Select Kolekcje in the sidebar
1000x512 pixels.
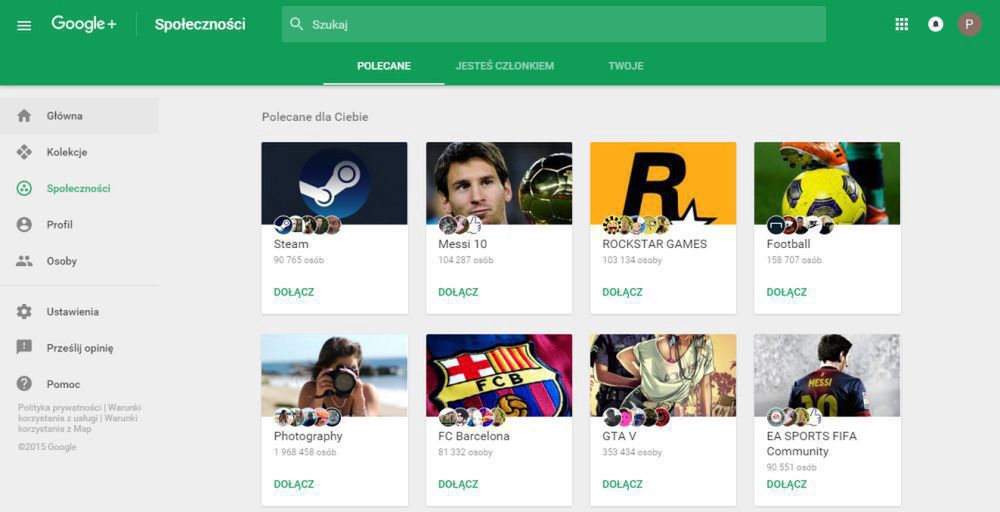(79, 152)
